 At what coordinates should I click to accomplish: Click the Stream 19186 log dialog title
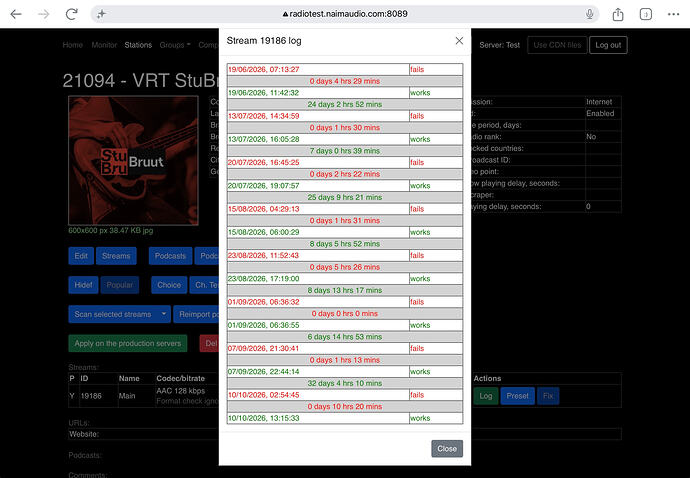[x=264, y=41]
